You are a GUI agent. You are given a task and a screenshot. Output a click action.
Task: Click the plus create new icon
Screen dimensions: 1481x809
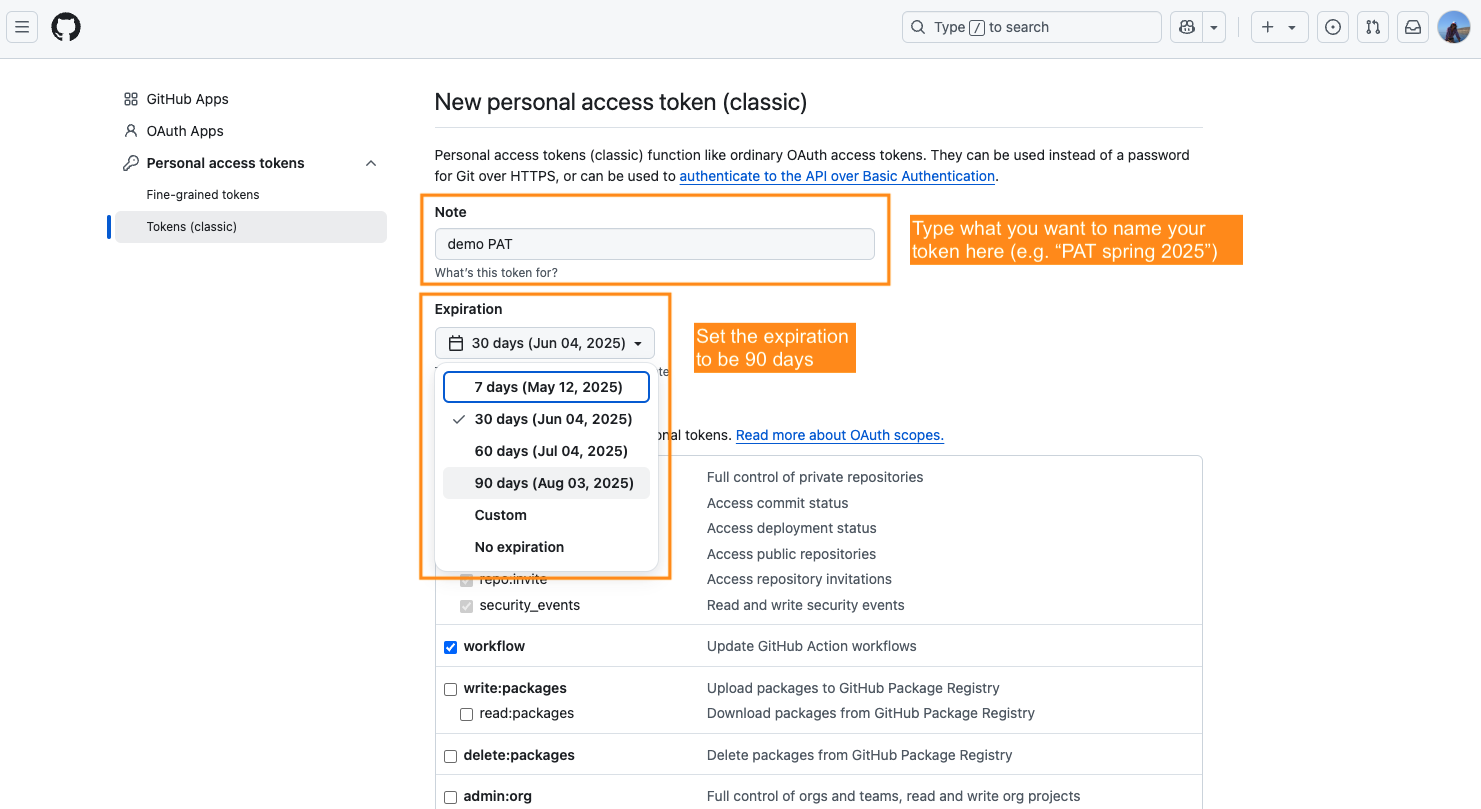(1267, 27)
